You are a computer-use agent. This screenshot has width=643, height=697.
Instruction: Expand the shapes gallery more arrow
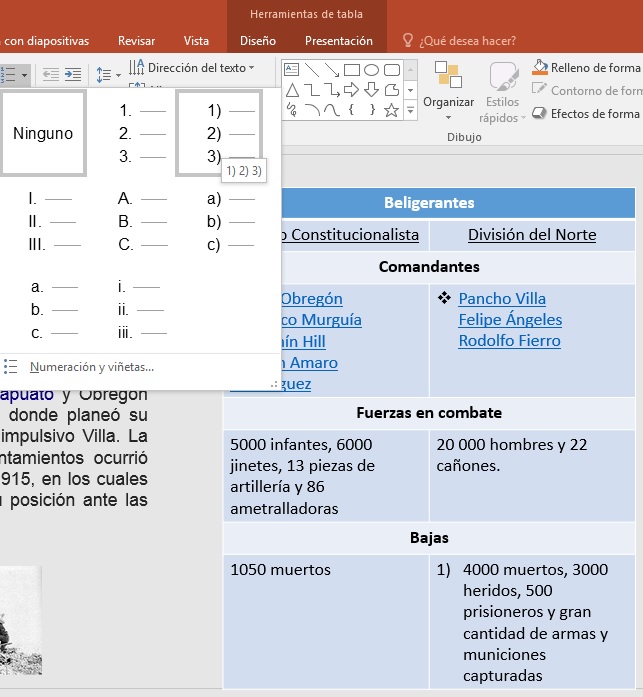click(410, 110)
